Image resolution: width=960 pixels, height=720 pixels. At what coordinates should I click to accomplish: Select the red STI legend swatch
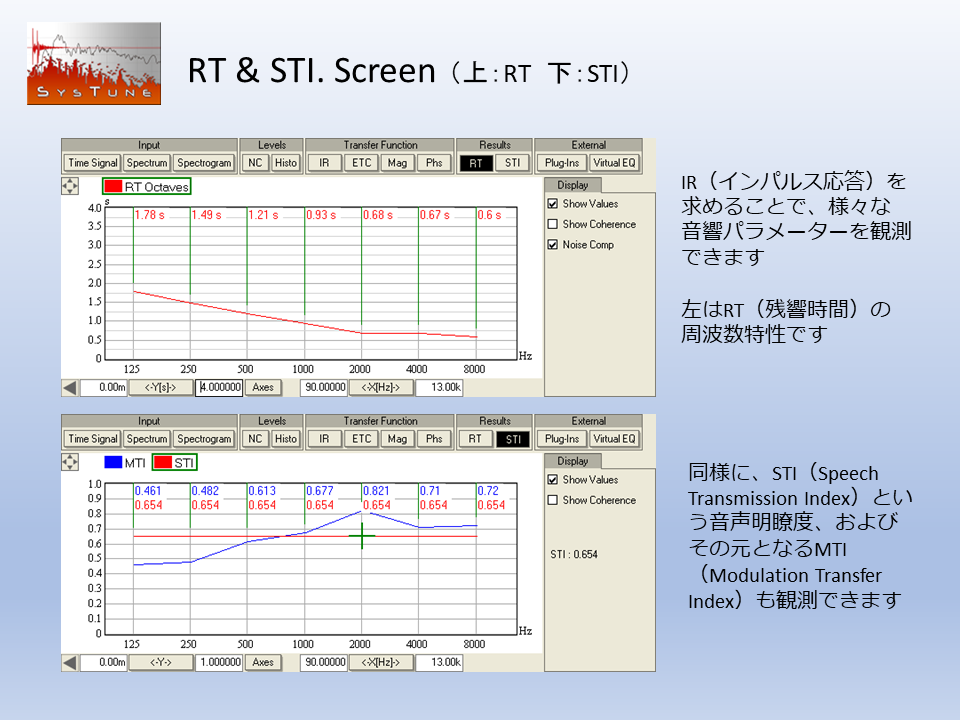(x=163, y=463)
